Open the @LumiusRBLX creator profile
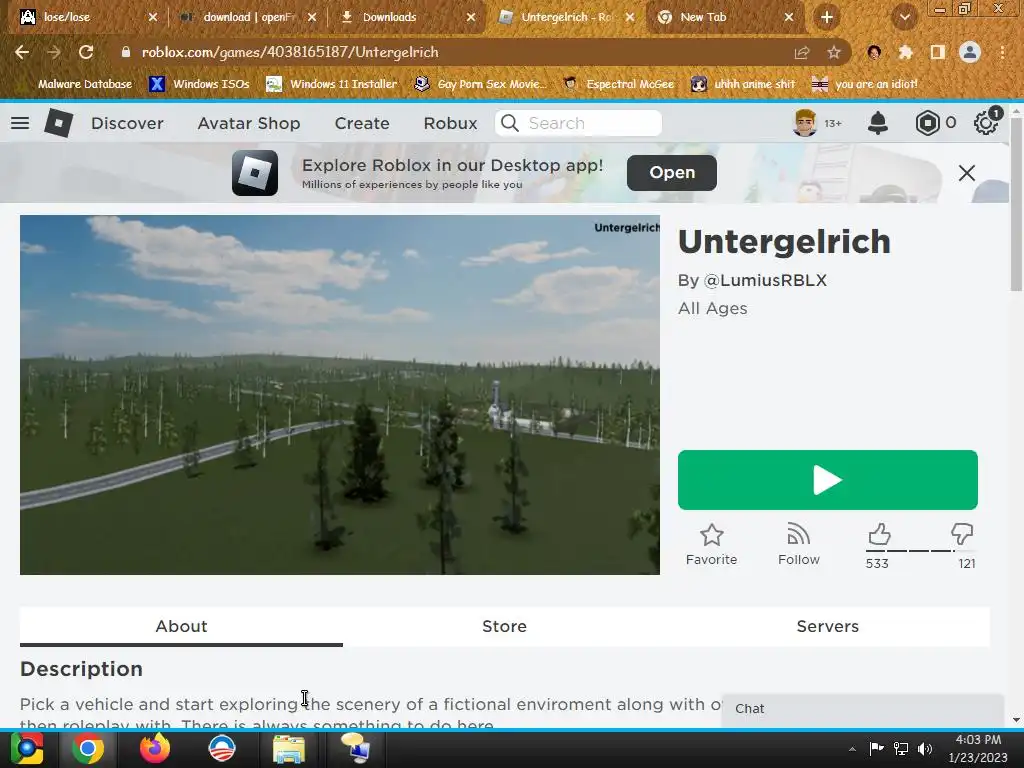This screenshot has height=768, width=1024. [x=765, y=280]
